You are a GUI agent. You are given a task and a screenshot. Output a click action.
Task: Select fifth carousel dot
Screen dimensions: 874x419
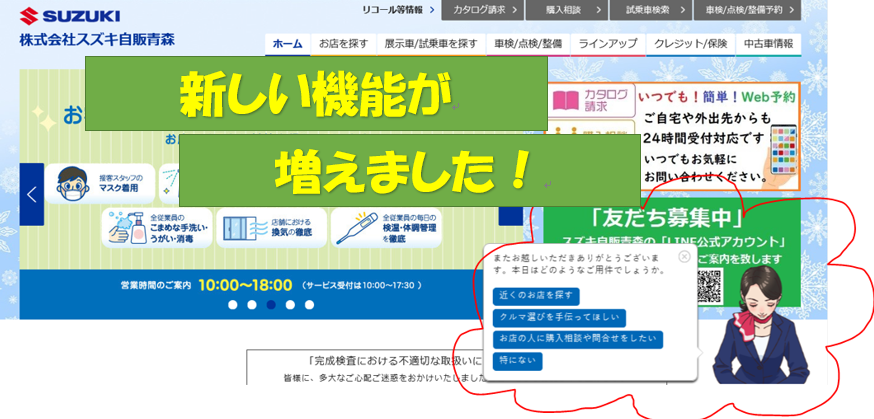pyautogui.click(x=309, y=305)
